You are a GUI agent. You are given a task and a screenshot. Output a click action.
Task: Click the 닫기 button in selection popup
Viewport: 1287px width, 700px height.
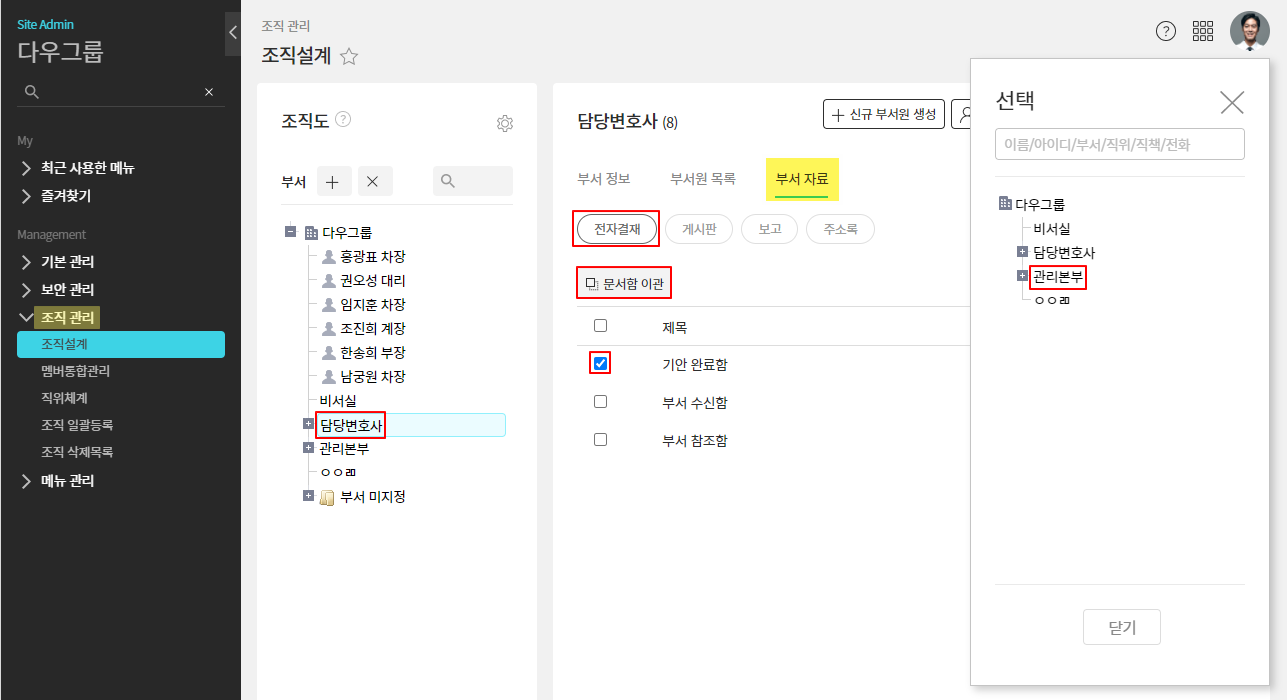(1122, 628)
